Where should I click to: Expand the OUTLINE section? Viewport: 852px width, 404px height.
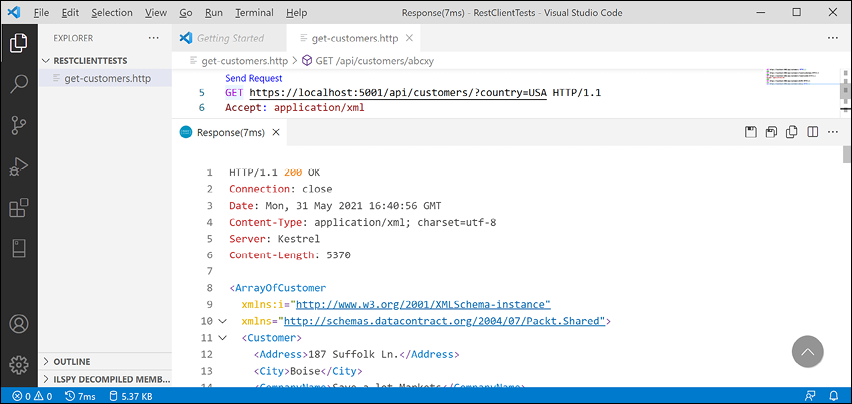(46, 361)
